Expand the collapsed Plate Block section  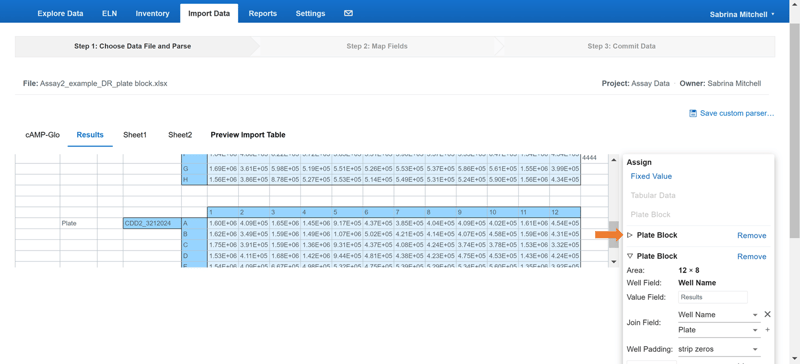630,235
